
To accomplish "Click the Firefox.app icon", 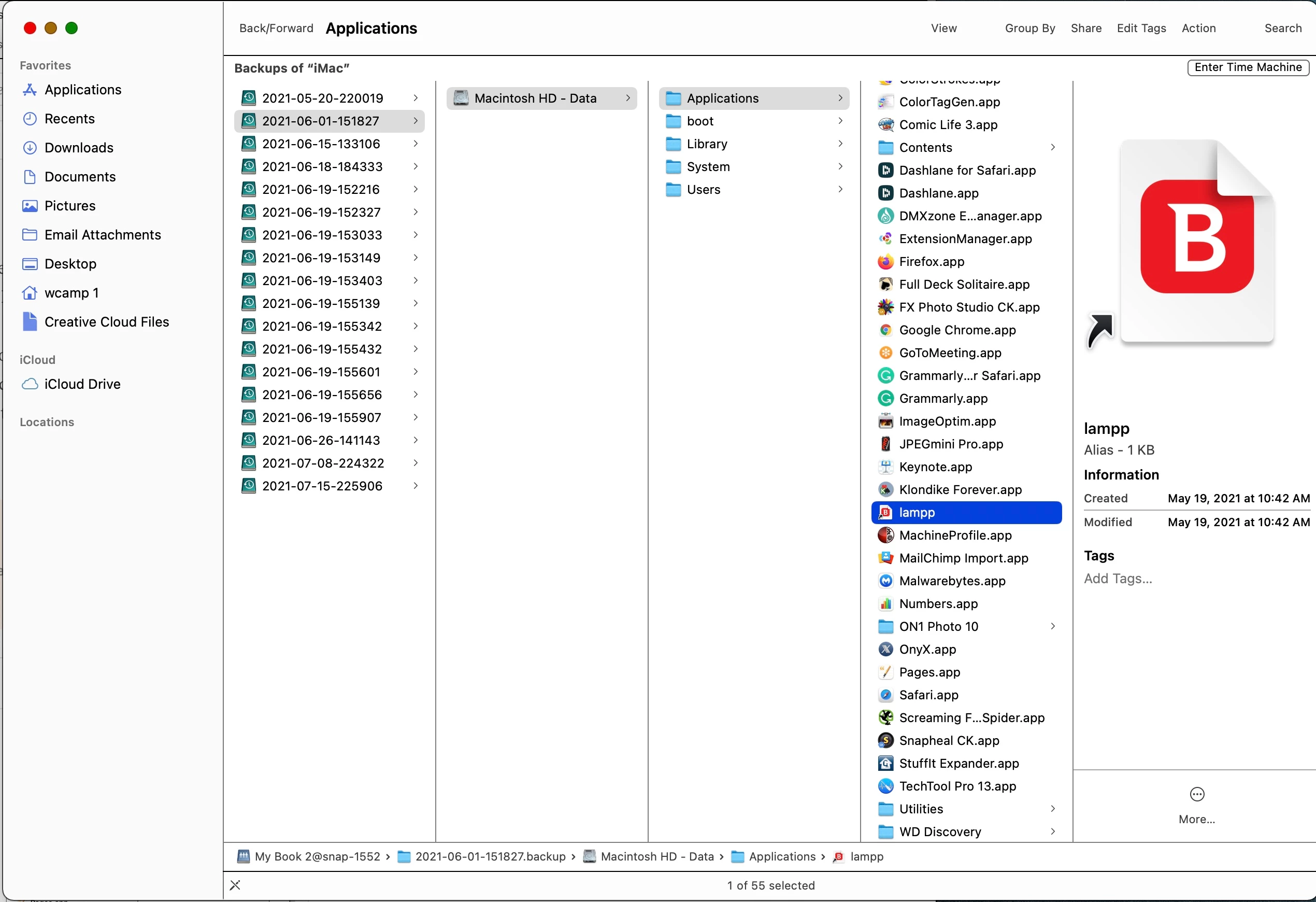I will click(x=885, y=262).
